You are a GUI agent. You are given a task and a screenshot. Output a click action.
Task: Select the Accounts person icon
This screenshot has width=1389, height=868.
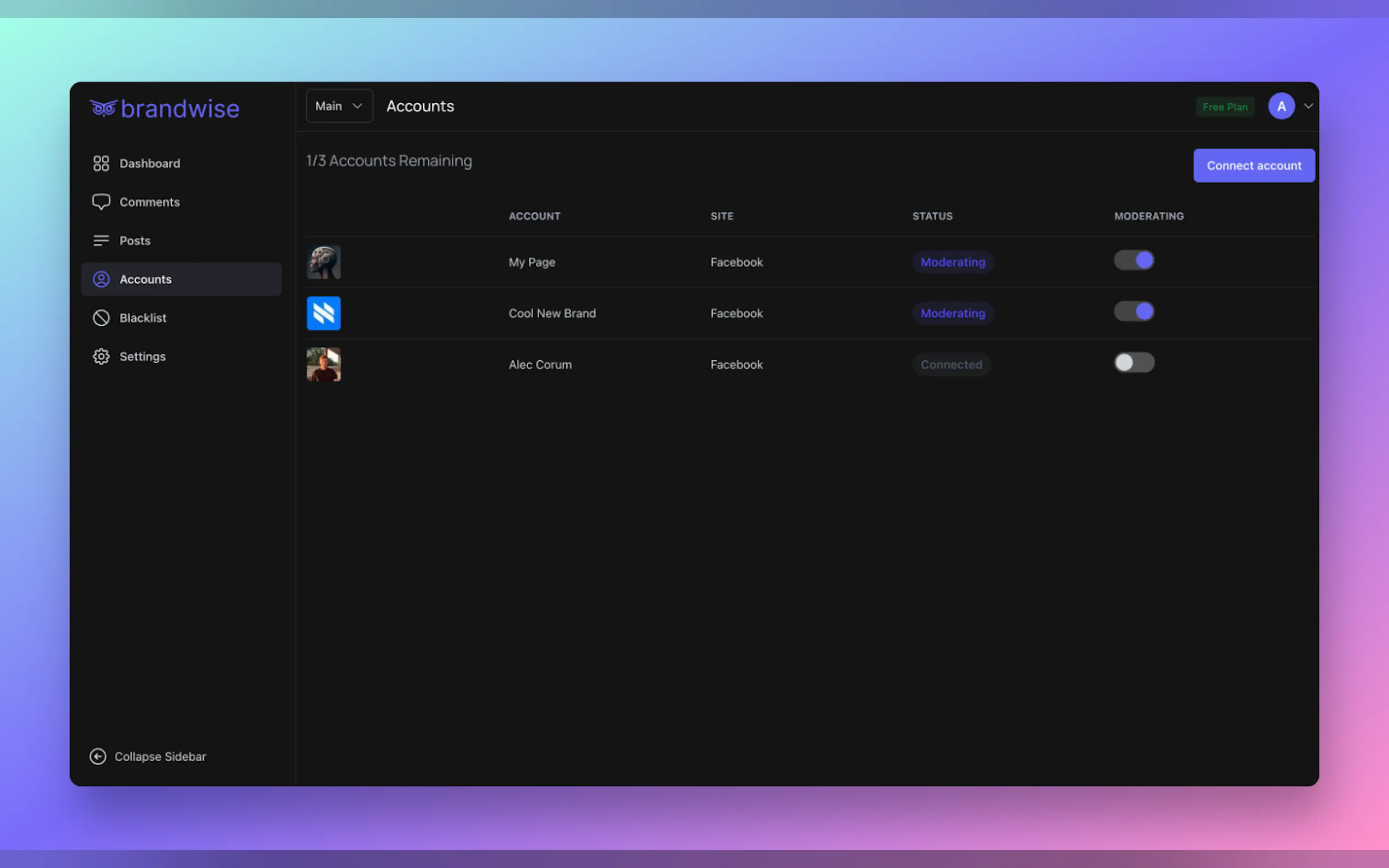101,279
